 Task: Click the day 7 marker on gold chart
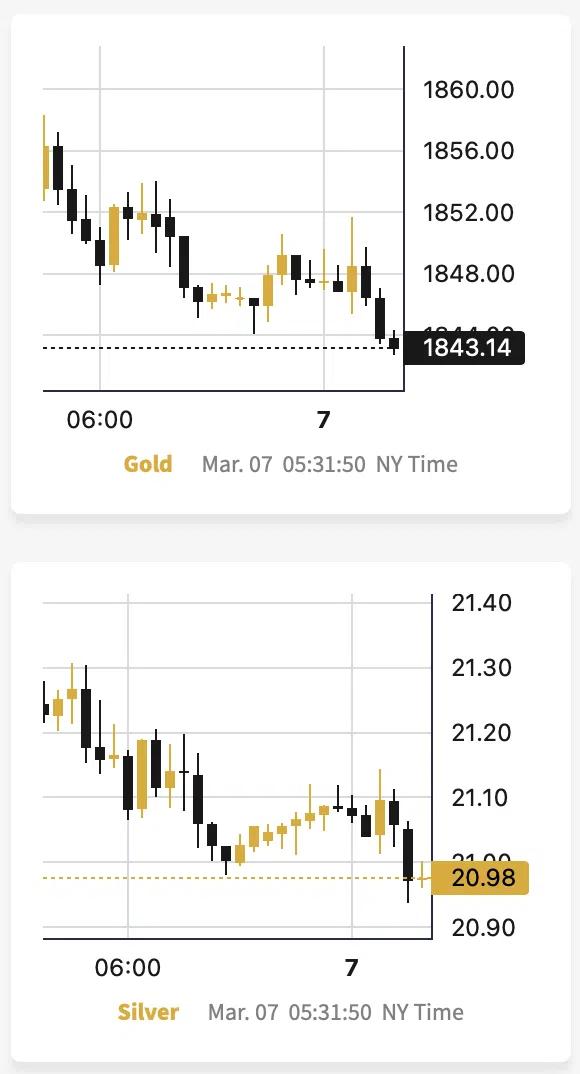coord(323,419)
